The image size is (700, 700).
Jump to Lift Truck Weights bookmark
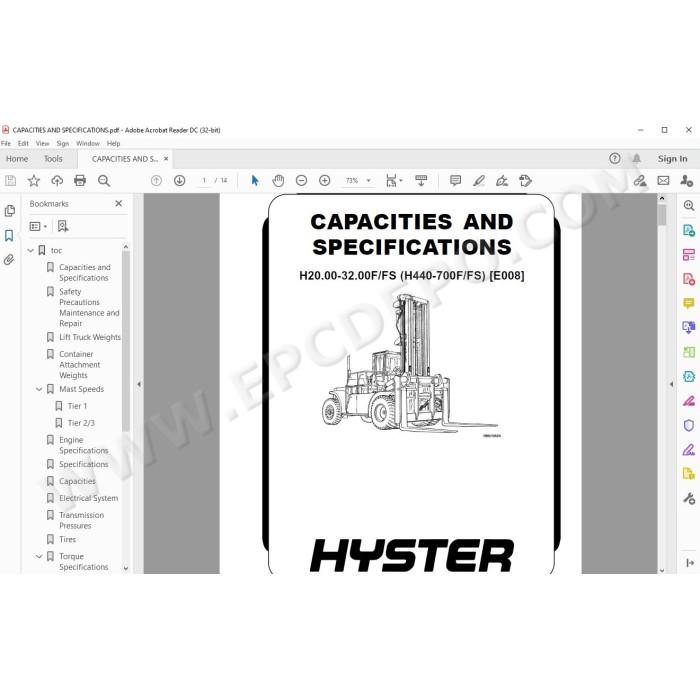pos(90,337)
